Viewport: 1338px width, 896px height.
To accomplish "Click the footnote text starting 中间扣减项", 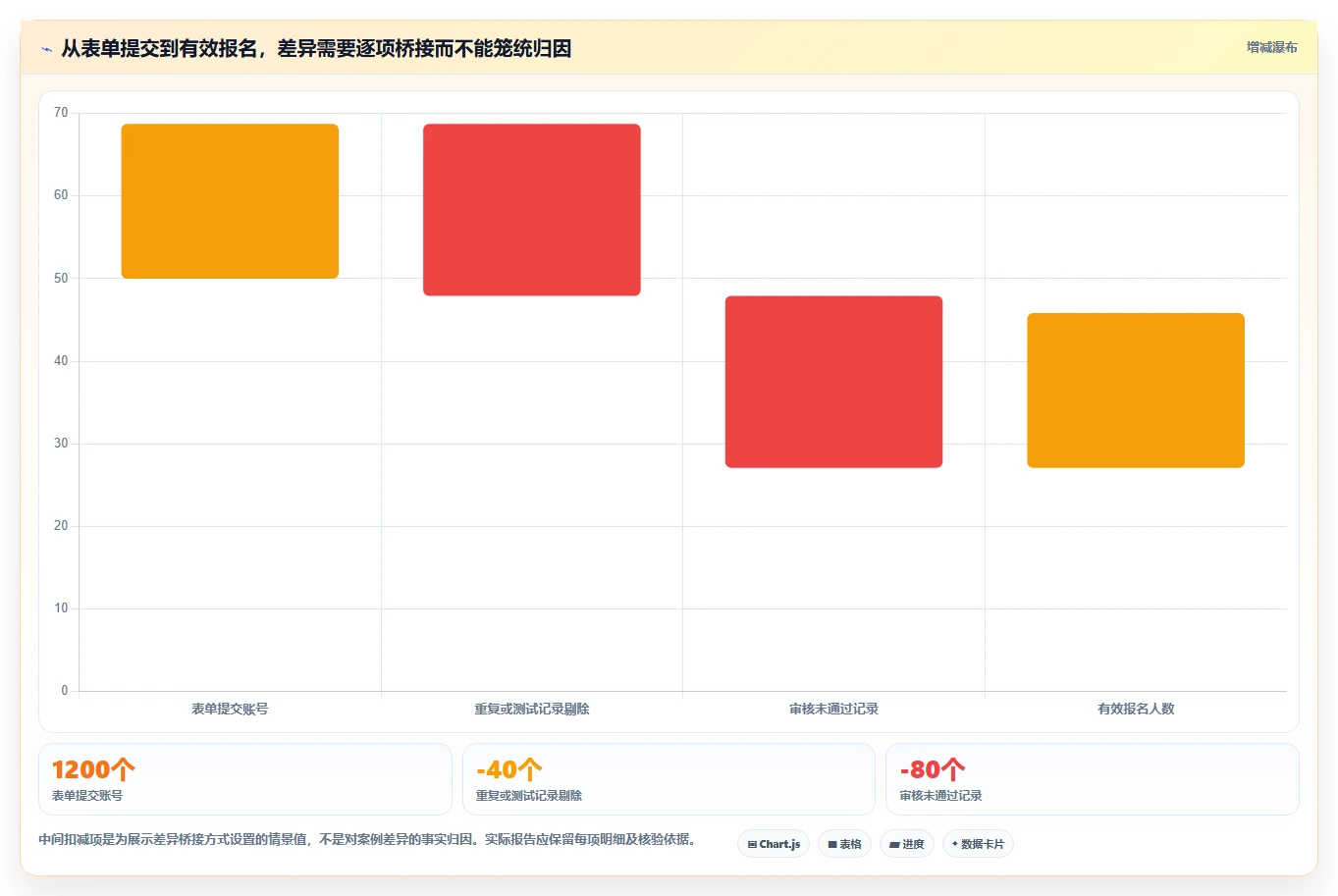I will 367,840.
